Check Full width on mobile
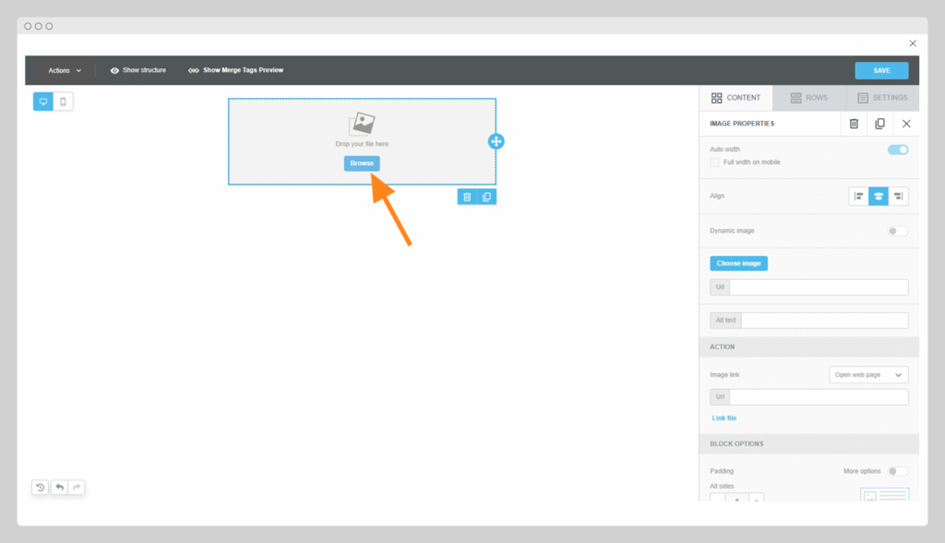The width and height of the screenshot is (945, 543). [x=715, y=162]
